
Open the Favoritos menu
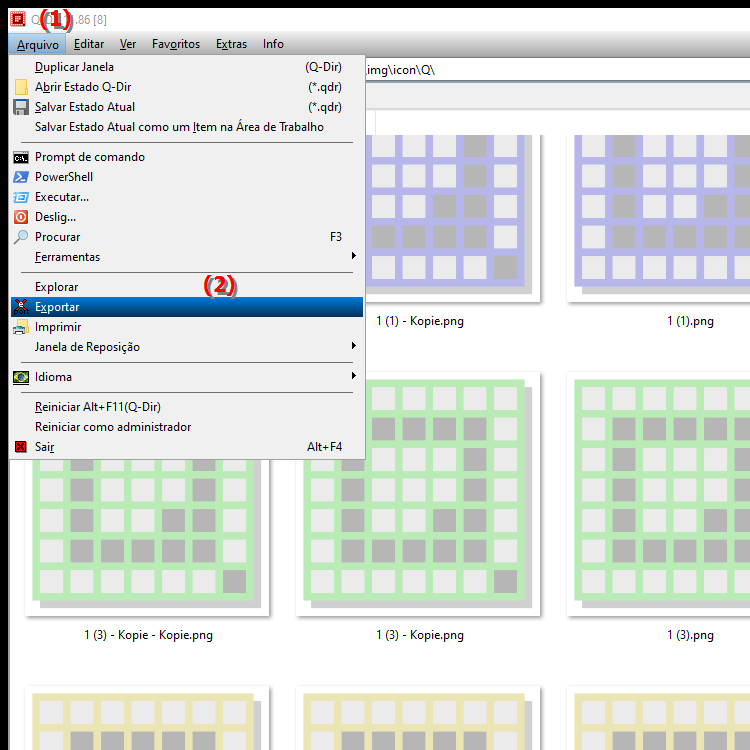click(176, 44)
